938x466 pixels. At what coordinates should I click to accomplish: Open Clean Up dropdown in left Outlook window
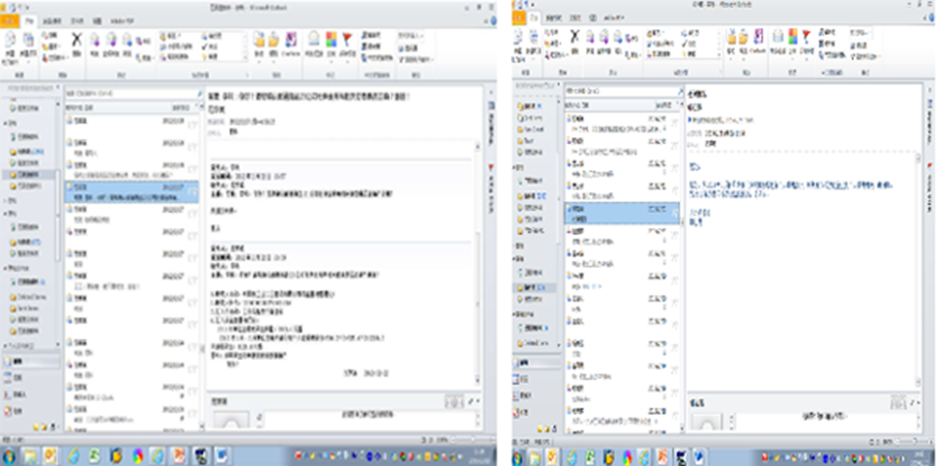51,46
